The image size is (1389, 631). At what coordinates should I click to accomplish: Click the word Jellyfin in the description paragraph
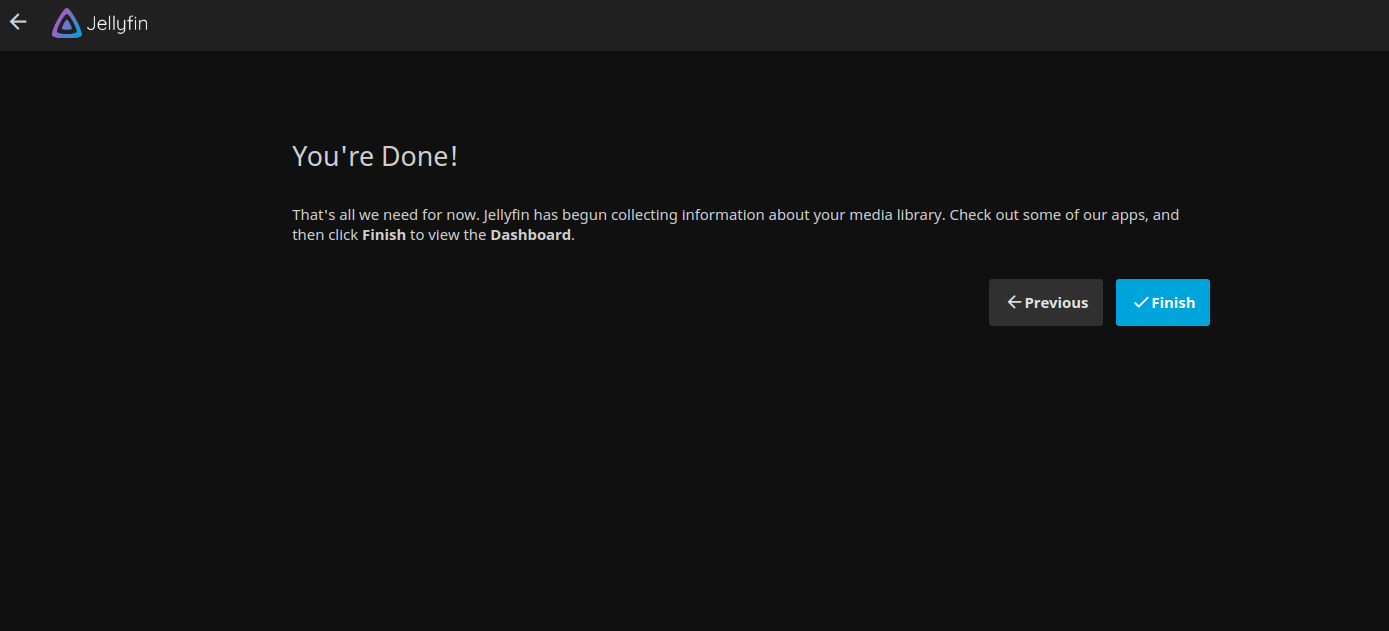pyautogui.click(x=508, y=215)
